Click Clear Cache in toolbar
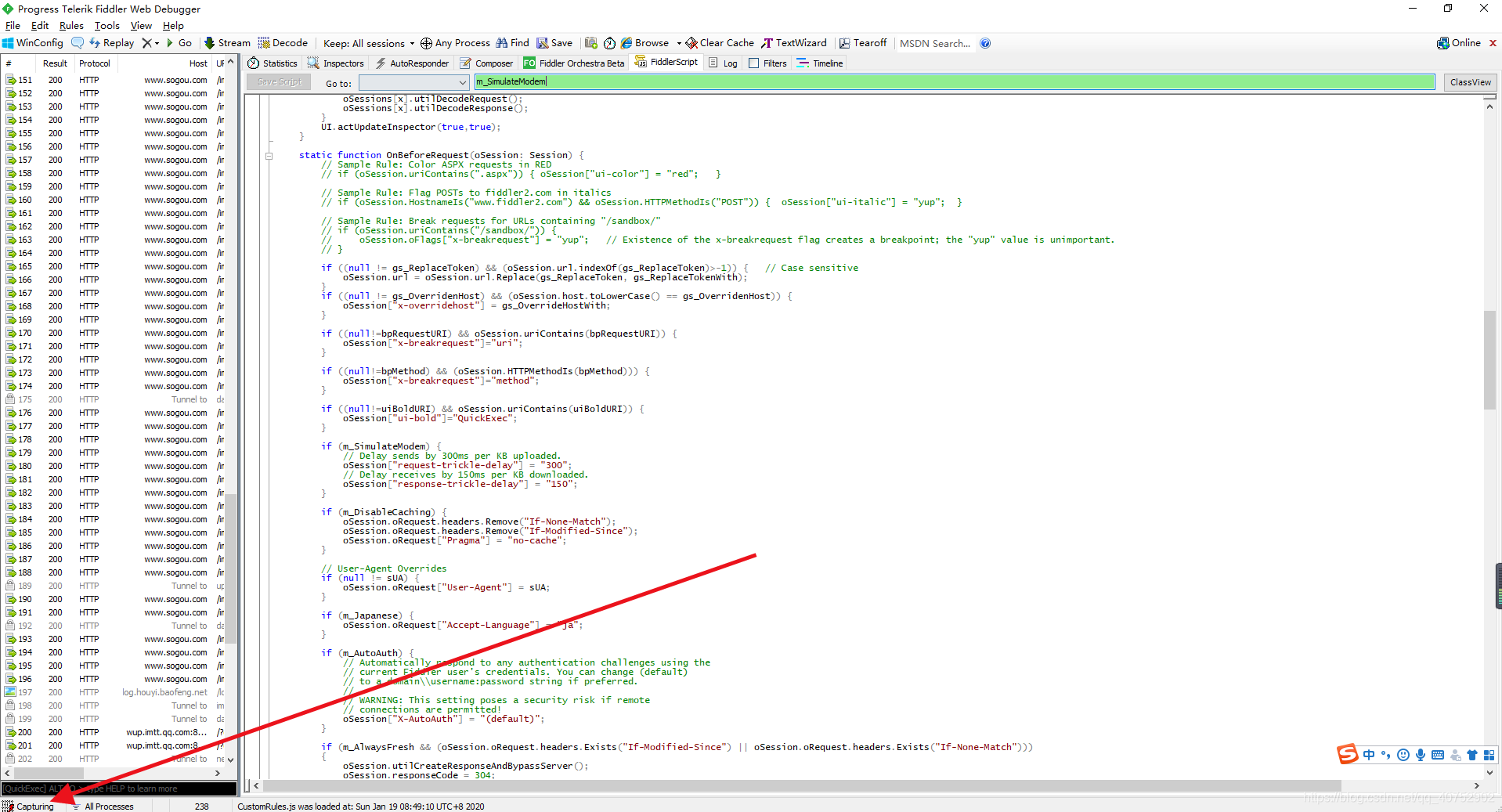This screenshot has height=812, width=1502. (720, 43)
